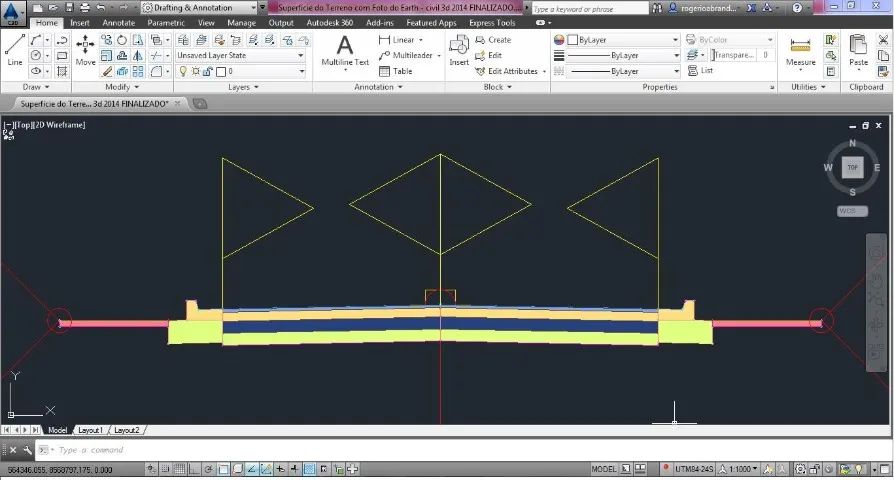Click the Multiline Text tool
The width and height of the screenshot is (894, 480).
tap(345, 50)
